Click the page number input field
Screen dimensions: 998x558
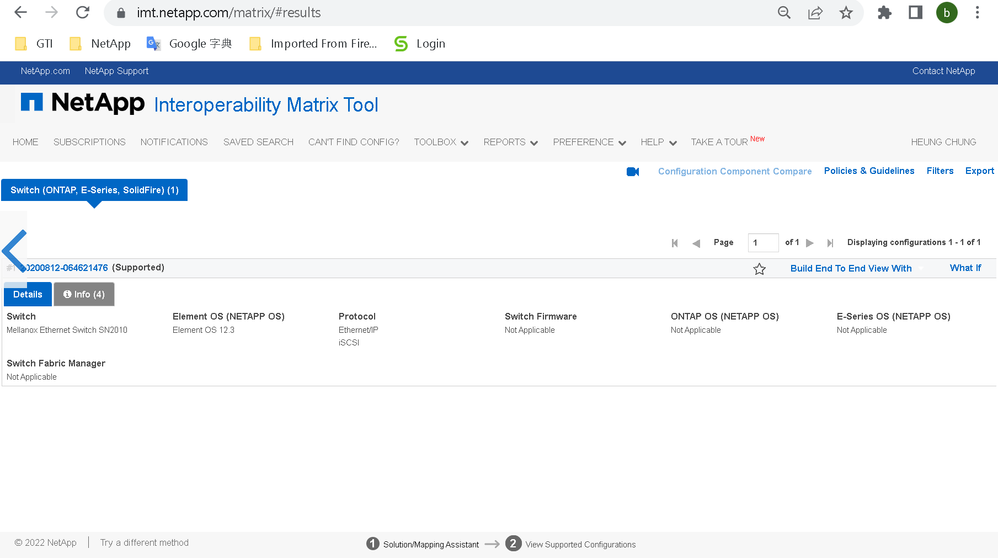tap(762, 243)
